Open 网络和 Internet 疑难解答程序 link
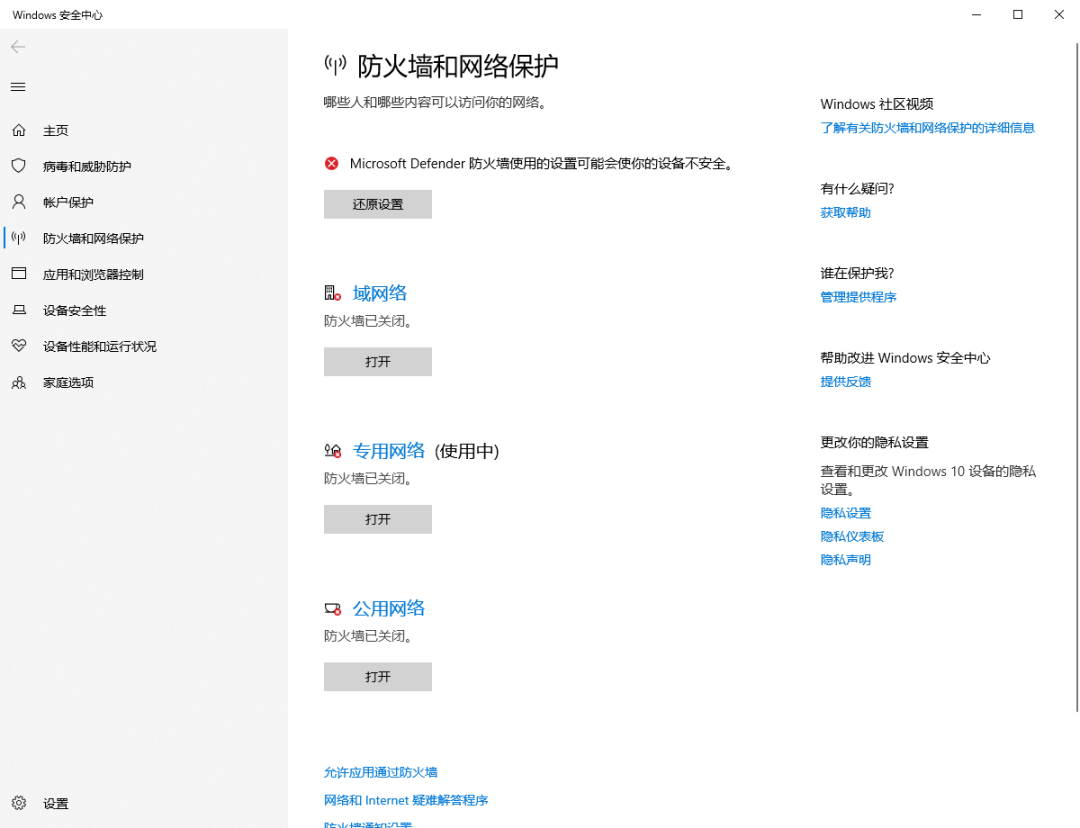Screen dimensions: 1080x828 pos(406,800)
